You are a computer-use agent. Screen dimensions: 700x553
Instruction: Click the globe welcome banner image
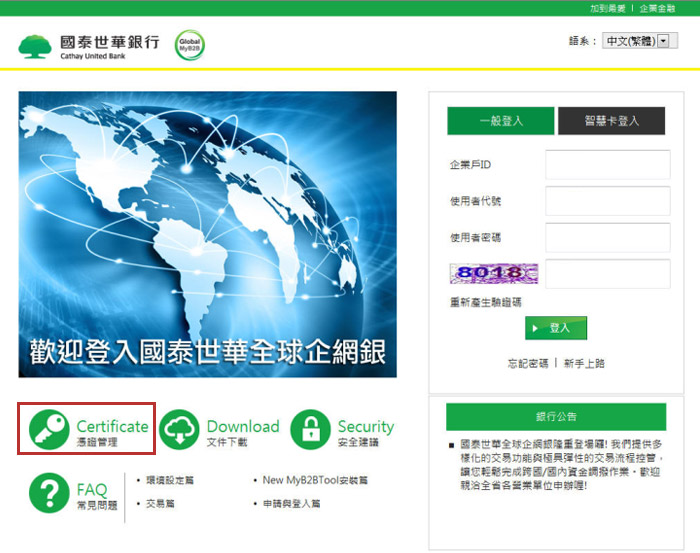pos(208,234)
